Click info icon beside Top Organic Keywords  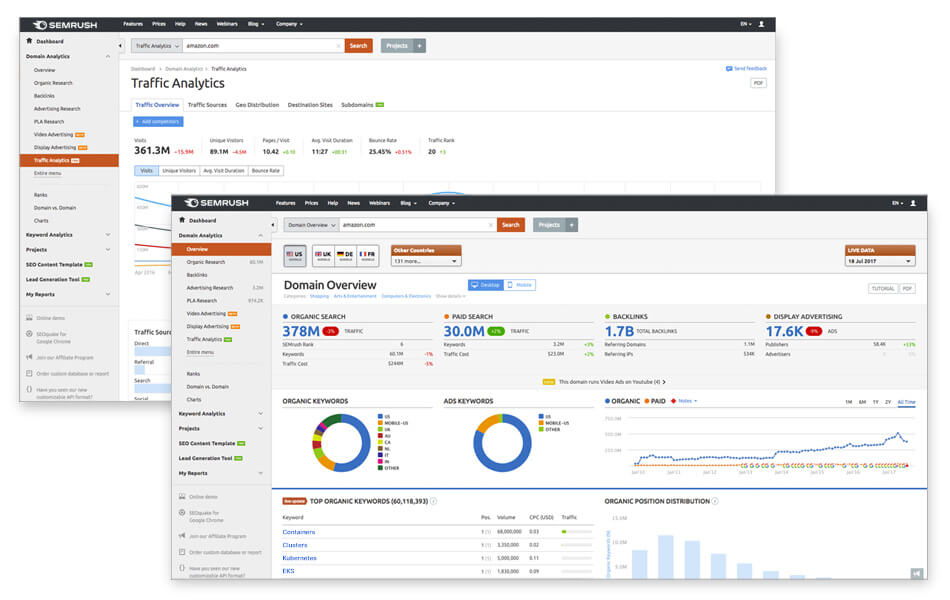[433, 501]
